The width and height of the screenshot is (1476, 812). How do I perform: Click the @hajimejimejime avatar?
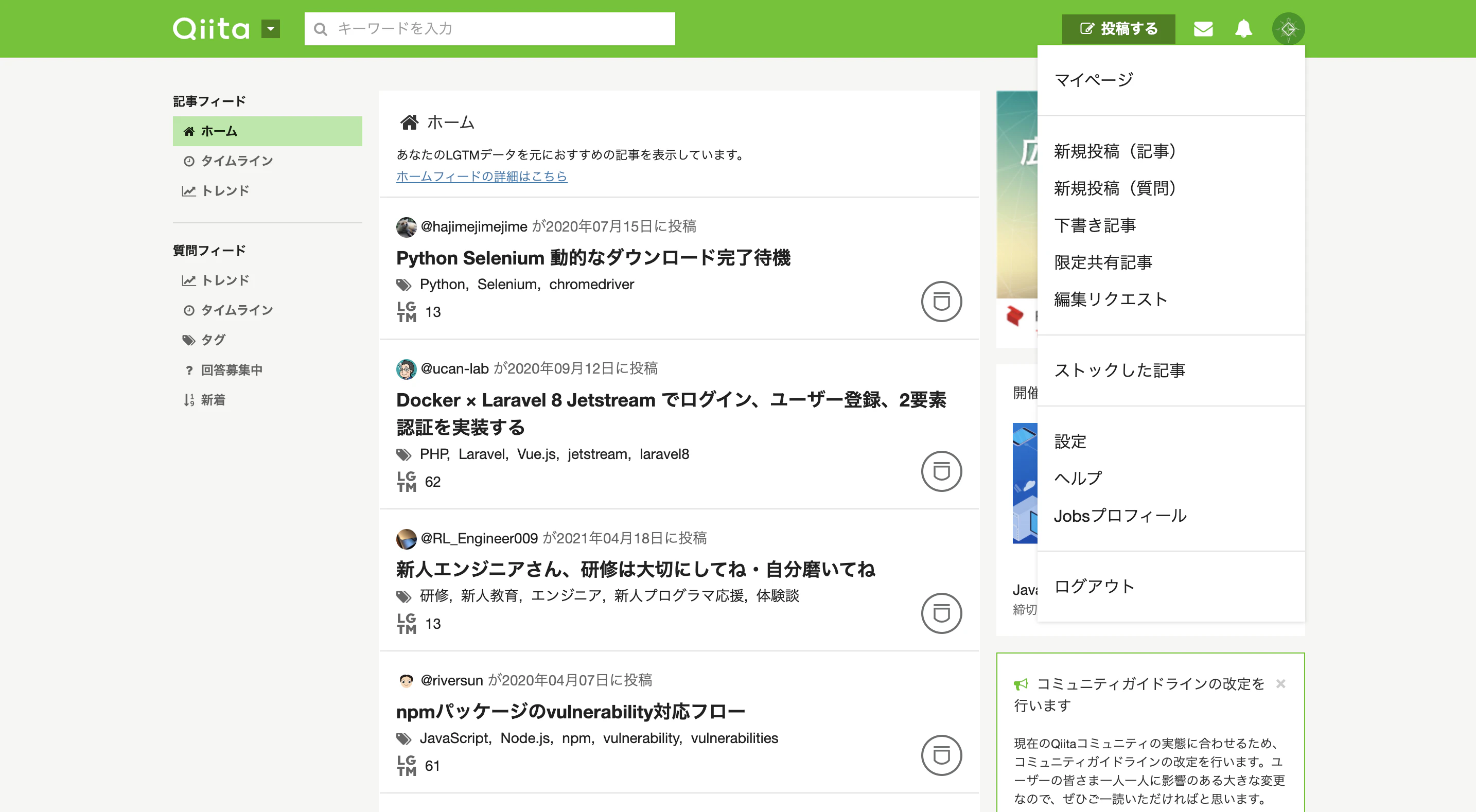406,227
